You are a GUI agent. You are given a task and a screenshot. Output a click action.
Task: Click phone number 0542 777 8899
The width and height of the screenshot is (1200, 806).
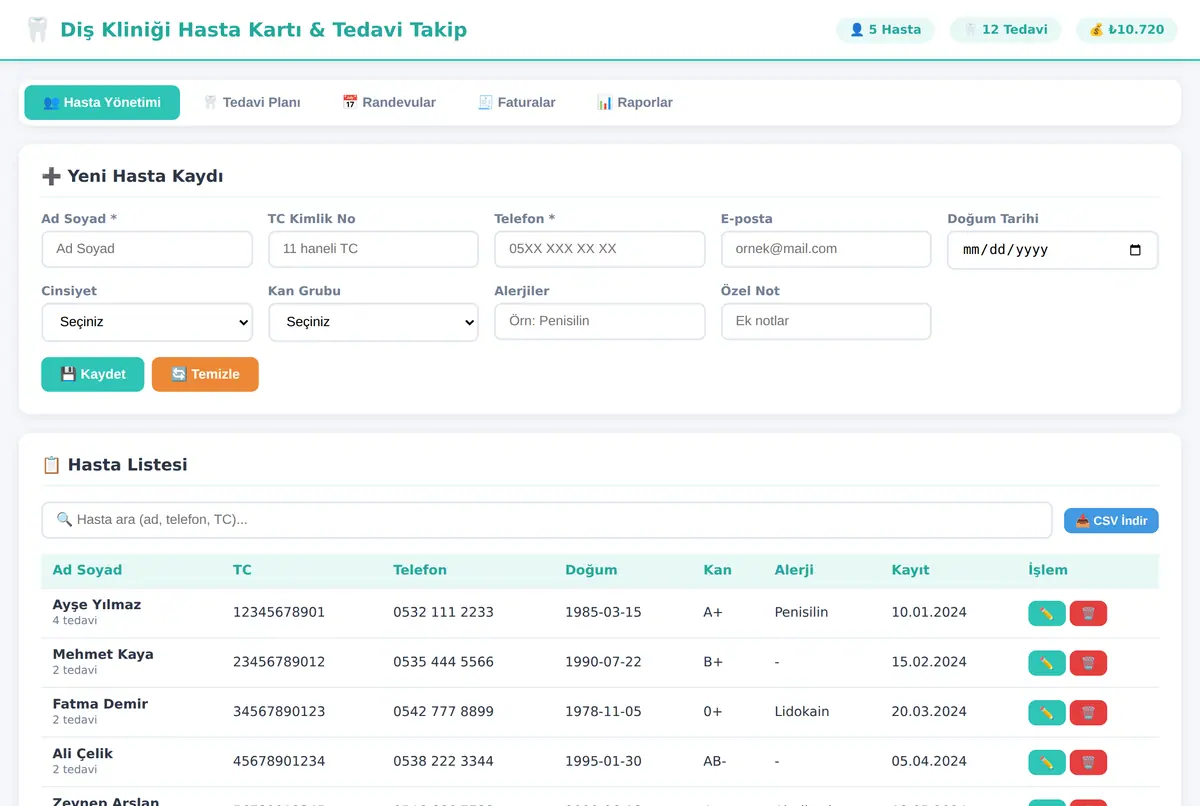pyautogui.click(x=443, y=712)
